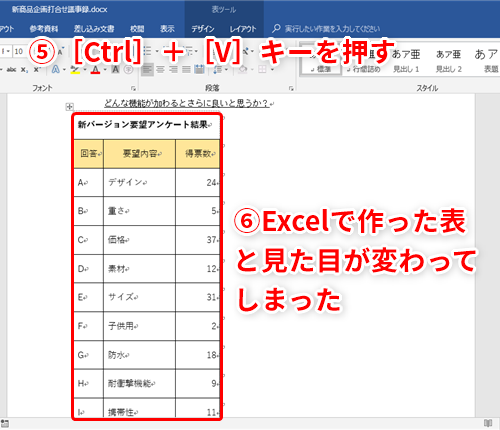Click the 得票数 header cell
Screen dimensions: 500x430
(198, 154)
